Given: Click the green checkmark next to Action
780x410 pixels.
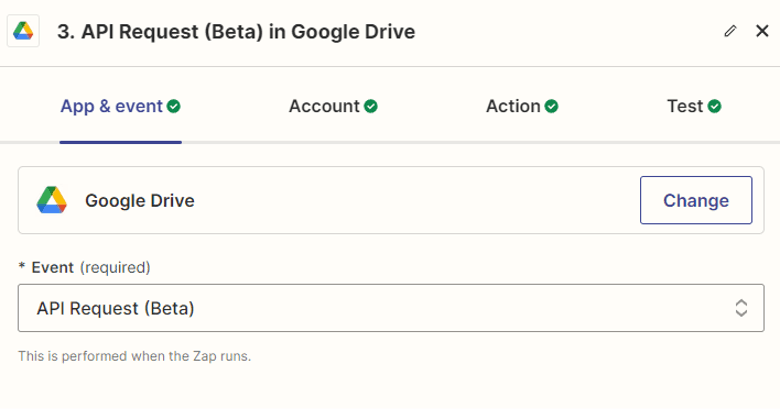Looking at the screenshot, I should click(x=552, y=106).
